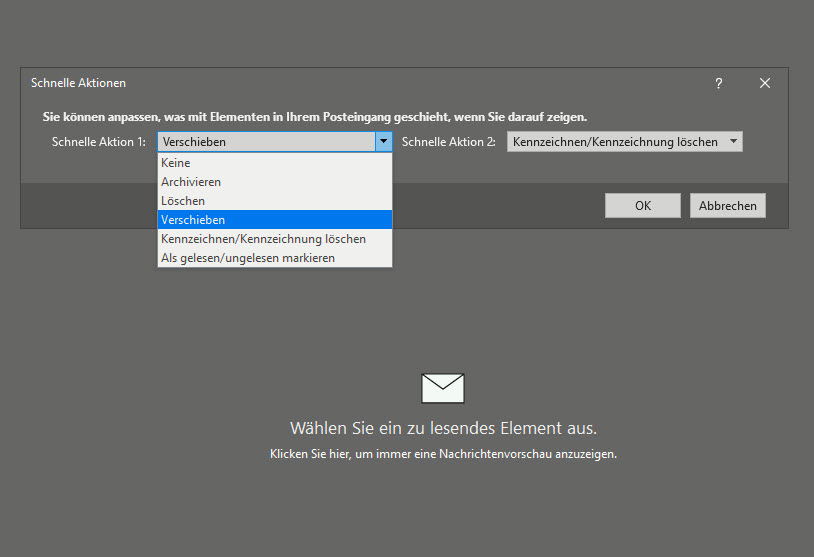Image resolution: width=814 pixels, height=557 pixels.
Task: Click the Schnelle Aktion 1 label
Action: pos(98,142)
